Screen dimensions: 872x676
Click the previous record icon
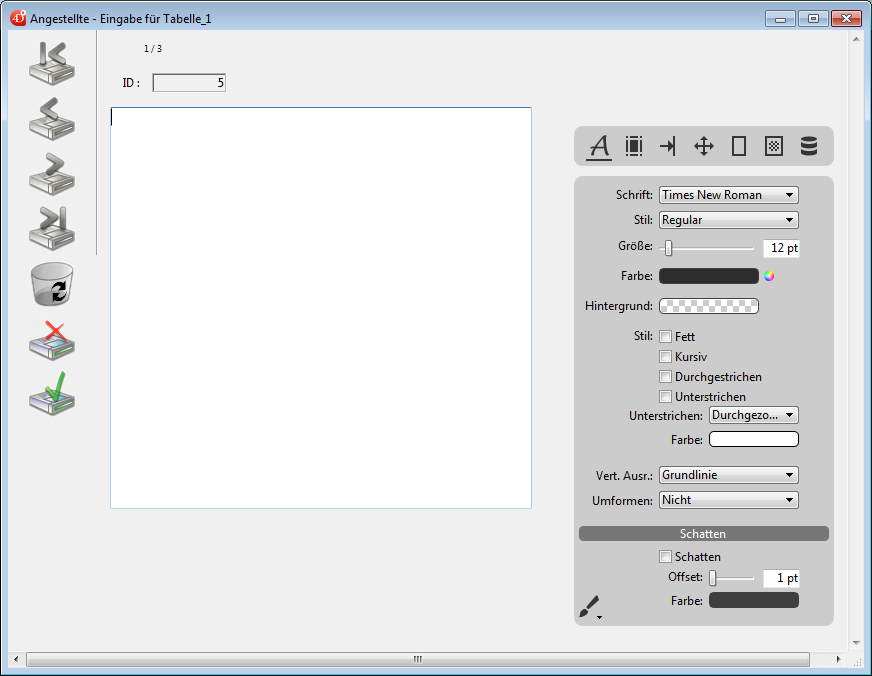[52, 118]
